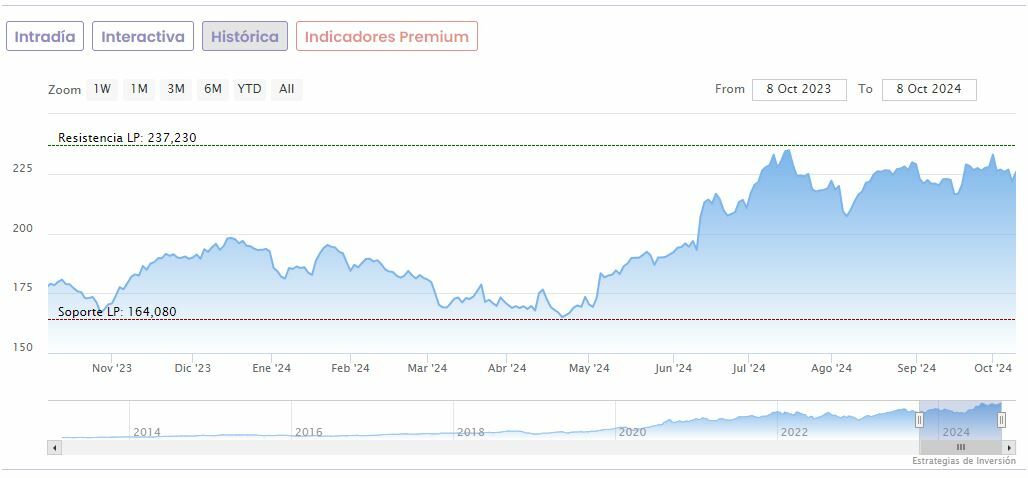
Task: Select YTD zoom range
Action: (x=249, y=89)
